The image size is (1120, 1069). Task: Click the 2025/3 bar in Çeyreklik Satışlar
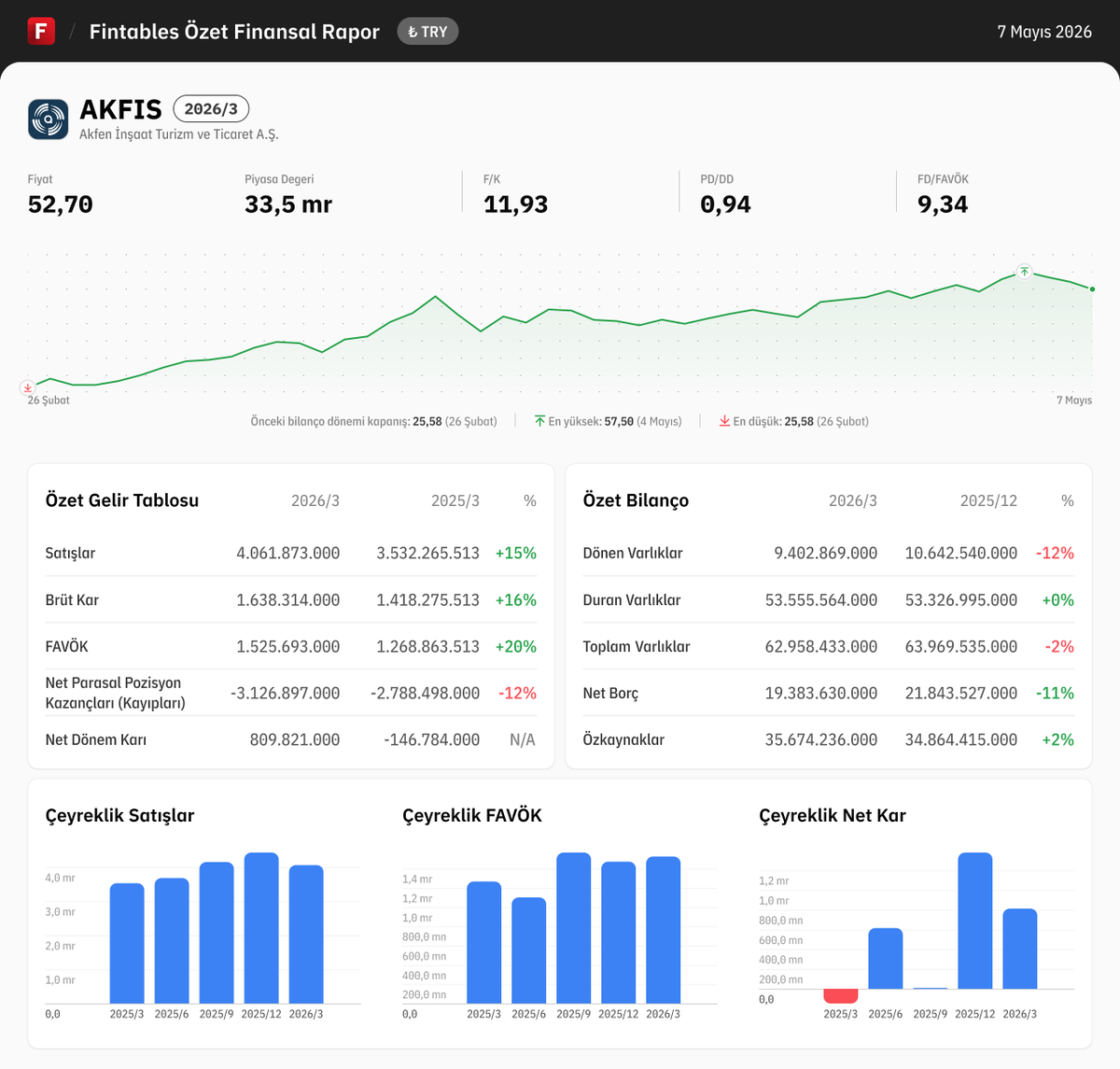coord(127,943)
